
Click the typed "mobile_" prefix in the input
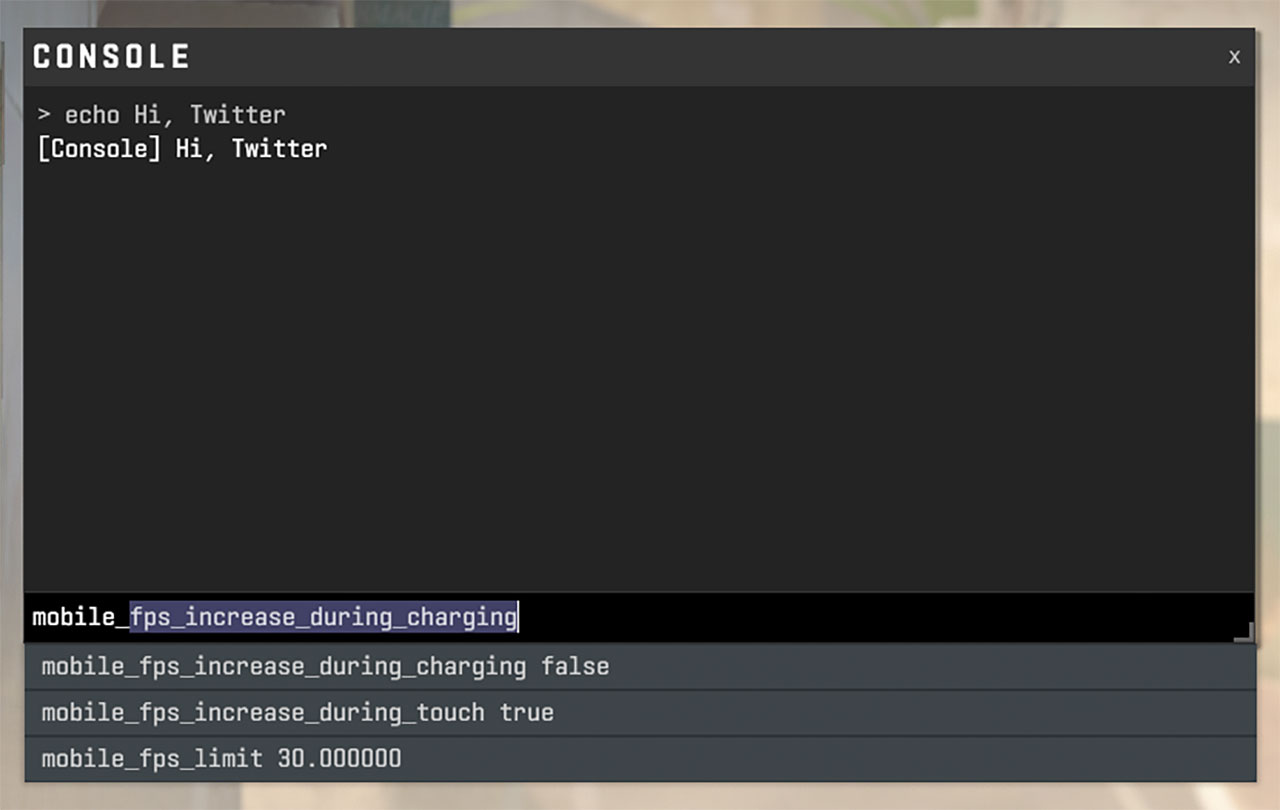pyautogui.click(x=80, y=617)
